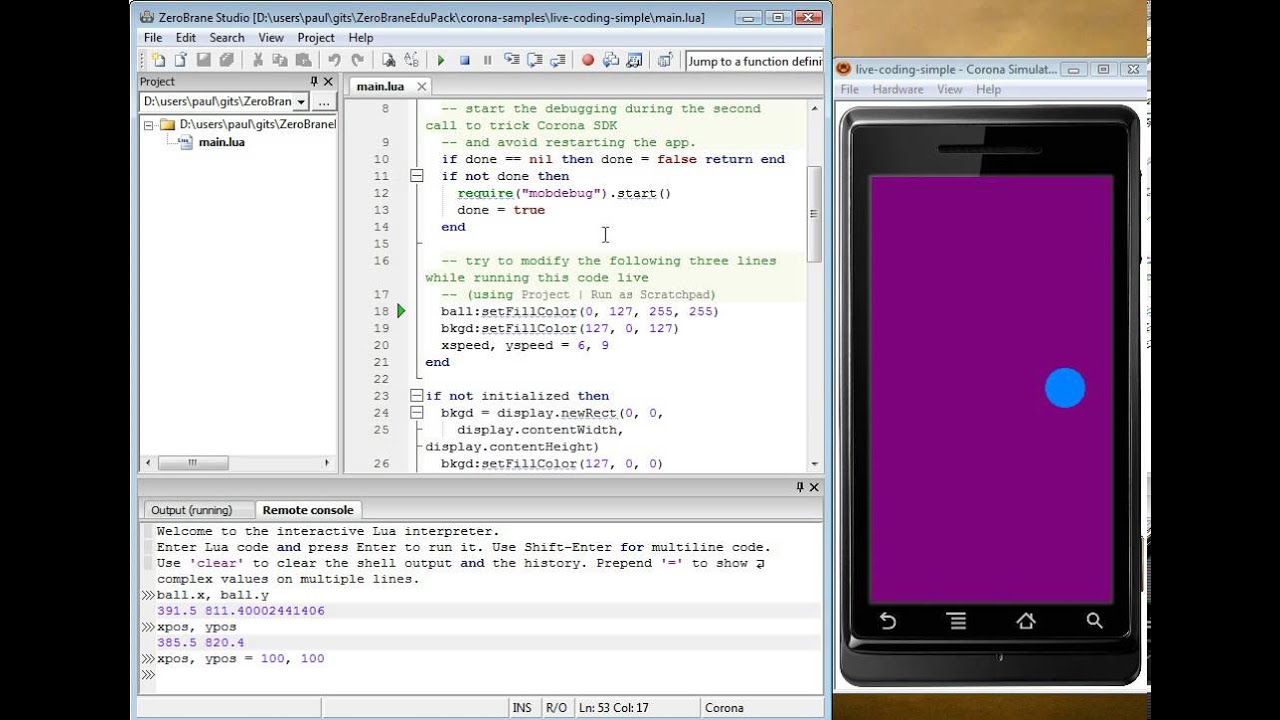Image resolution: width=1280 pixels, height=720 pixels.
Task: Open View menu in Corona Simulator
Action: click(950, 89)
